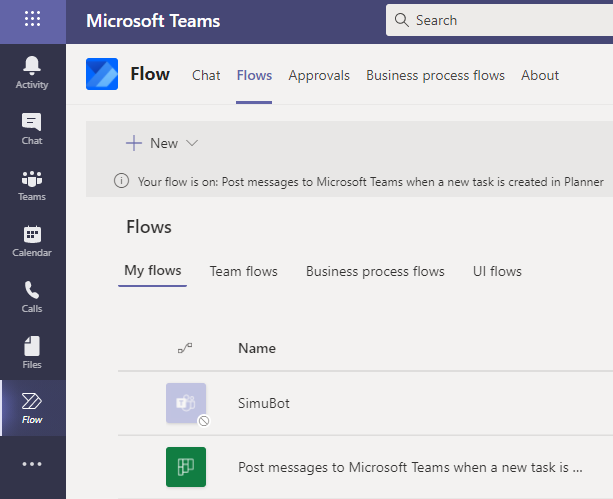This screenshot has height=499, width=613.
Task: Click the SimuBot Teams flow icon
Action: point(186,403)
